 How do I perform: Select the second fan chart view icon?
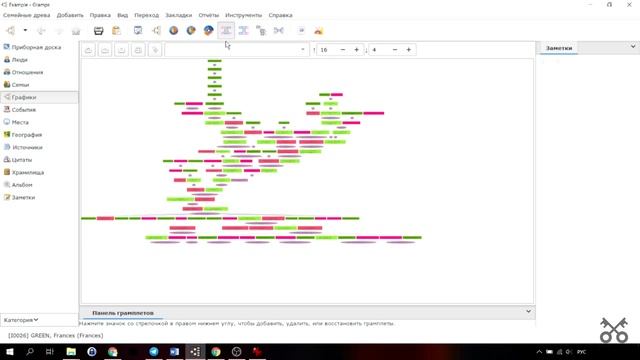[191, 31]
